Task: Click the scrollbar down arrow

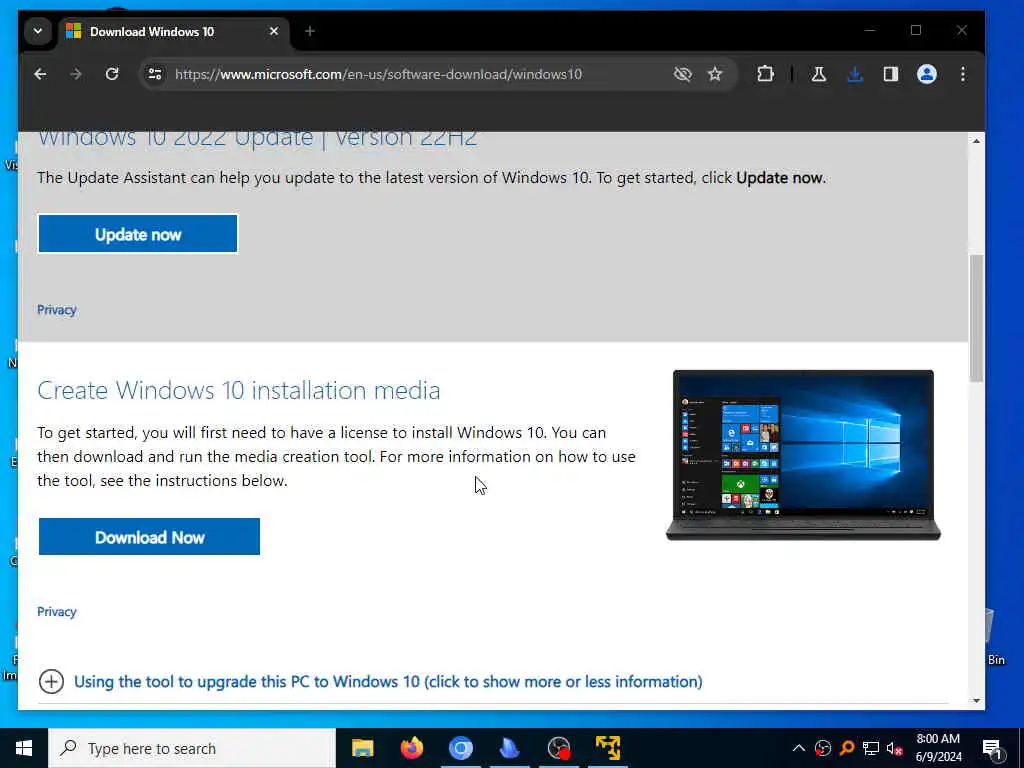Action: click(x=976, y=701)
